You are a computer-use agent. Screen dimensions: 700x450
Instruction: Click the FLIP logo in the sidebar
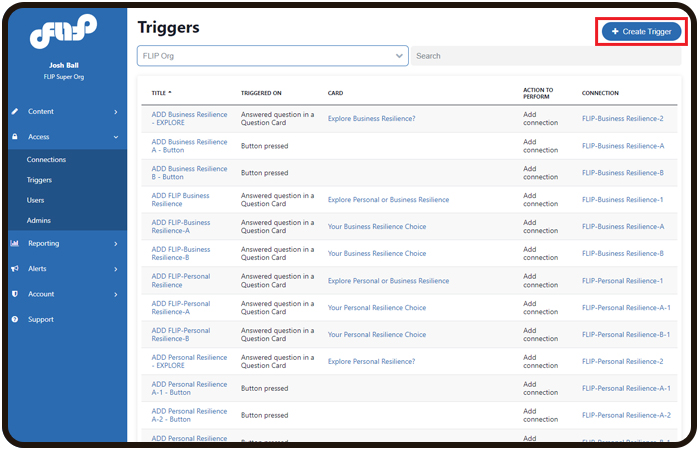click(x=63, y=31)
